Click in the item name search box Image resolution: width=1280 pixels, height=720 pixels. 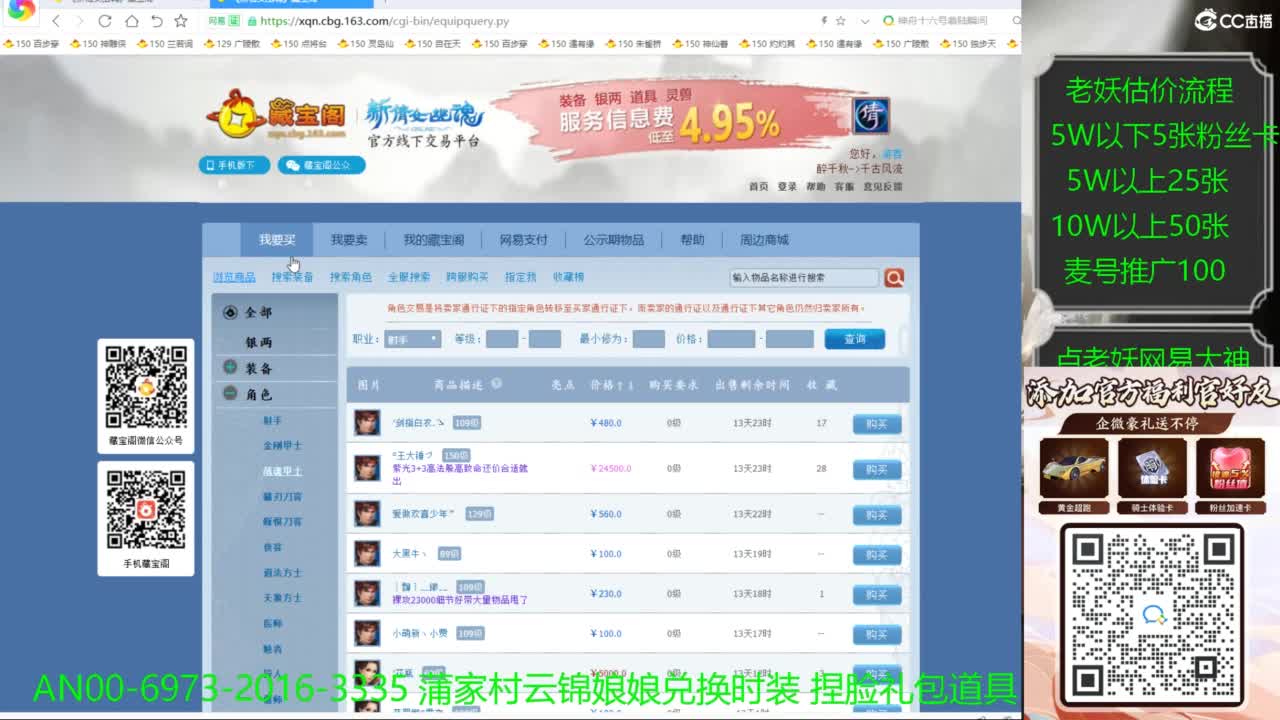click(x=804, y=277)
